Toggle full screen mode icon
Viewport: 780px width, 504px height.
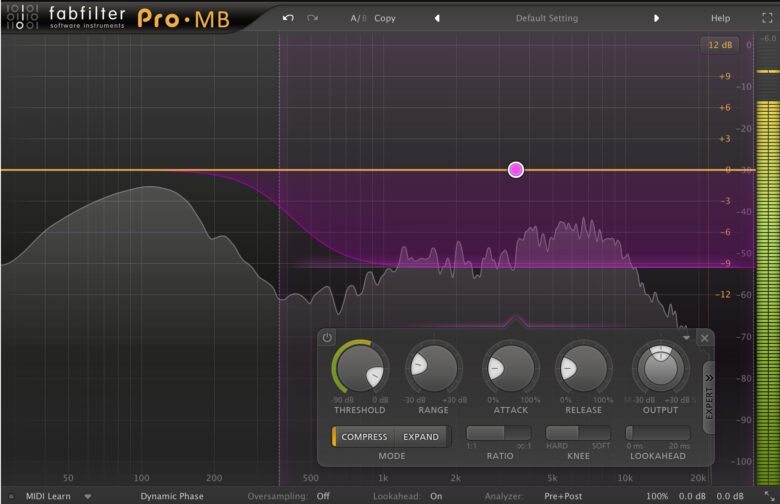(767, 18)
